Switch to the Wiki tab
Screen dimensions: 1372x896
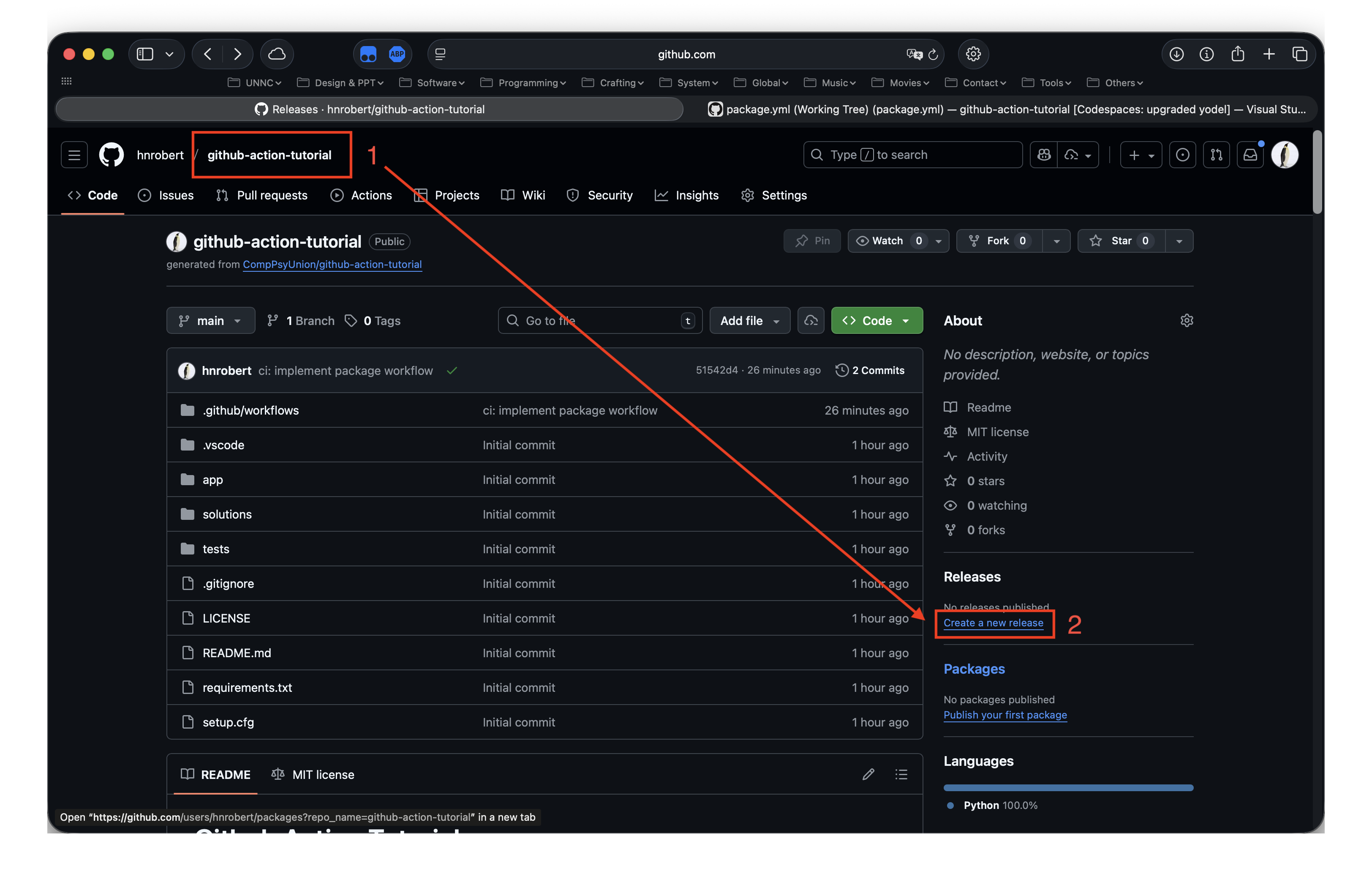click(x=523, y=195)
